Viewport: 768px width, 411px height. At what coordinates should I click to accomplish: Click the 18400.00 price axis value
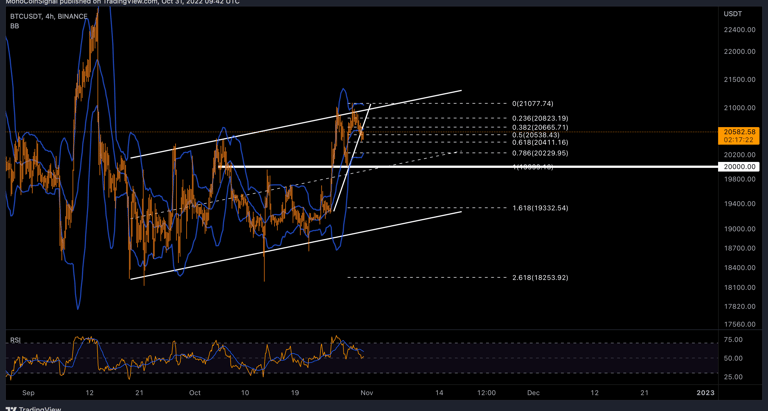pos(738,268)
